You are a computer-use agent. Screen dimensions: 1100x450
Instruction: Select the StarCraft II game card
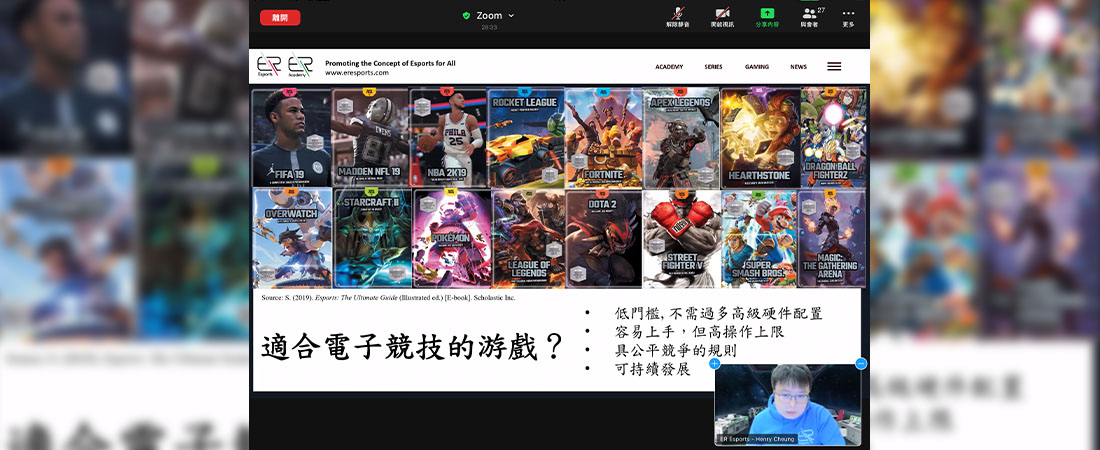click(373, 238)
